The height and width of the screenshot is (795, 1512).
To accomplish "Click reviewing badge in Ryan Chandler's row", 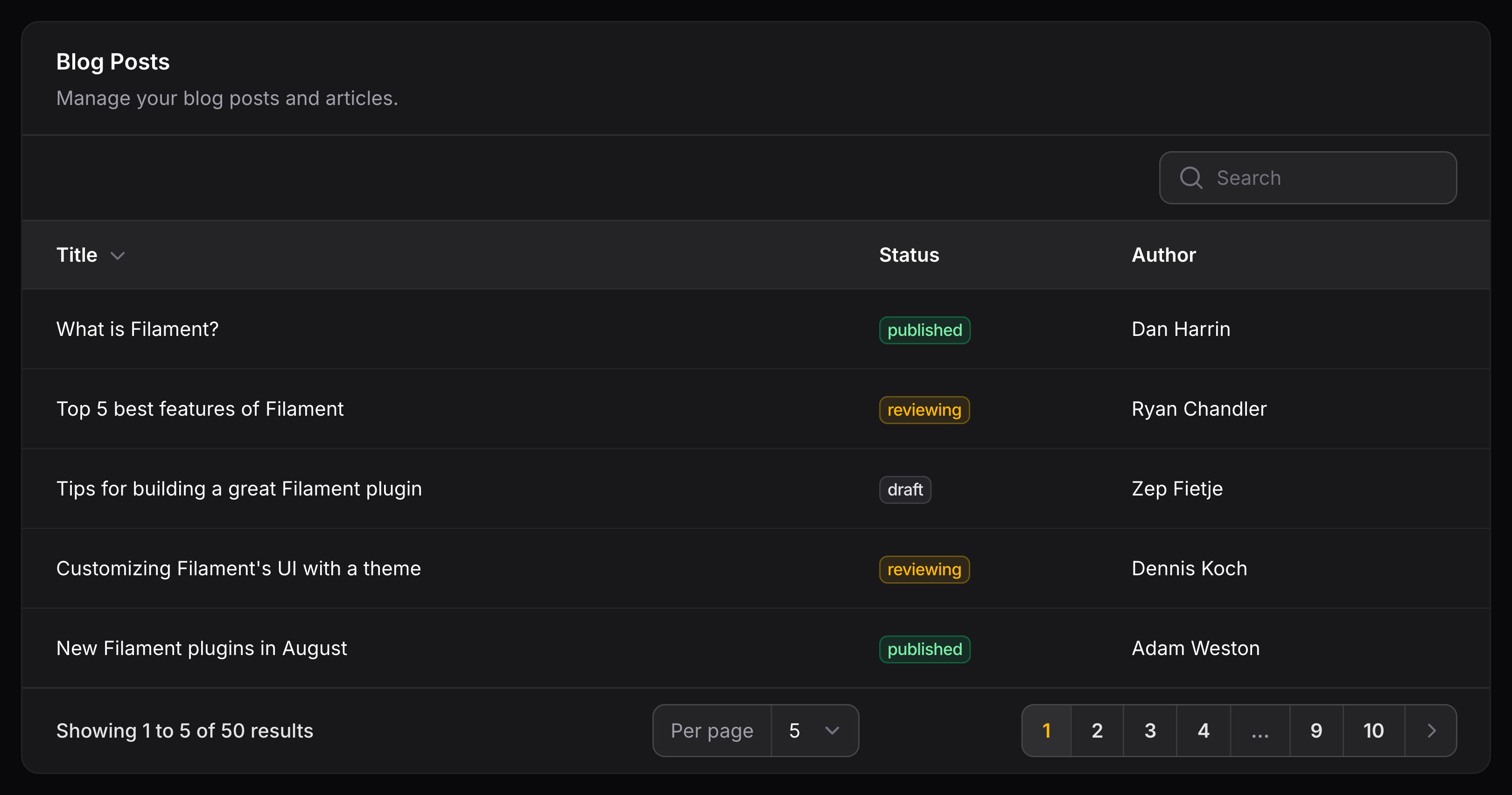I will (x=924, y=410).
